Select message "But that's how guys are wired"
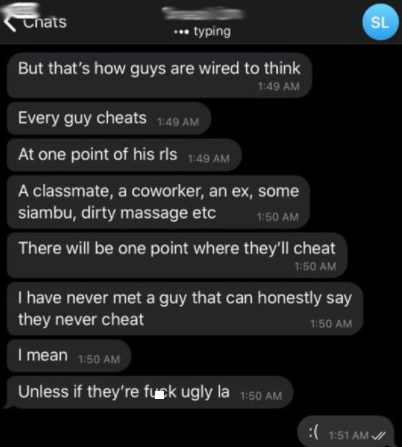 [159, 75]
